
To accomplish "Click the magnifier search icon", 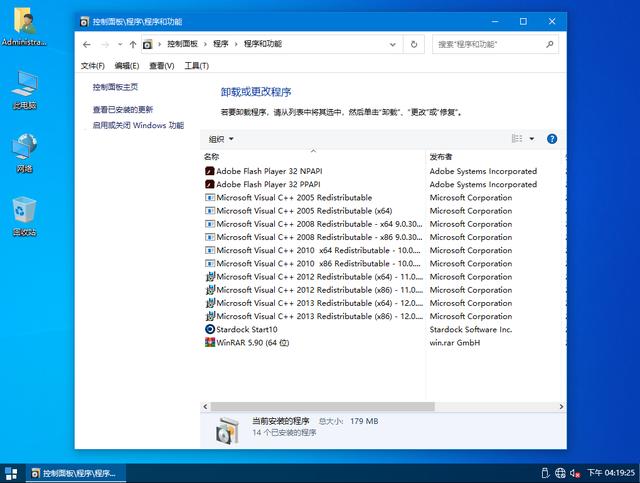I will [550, 44].
